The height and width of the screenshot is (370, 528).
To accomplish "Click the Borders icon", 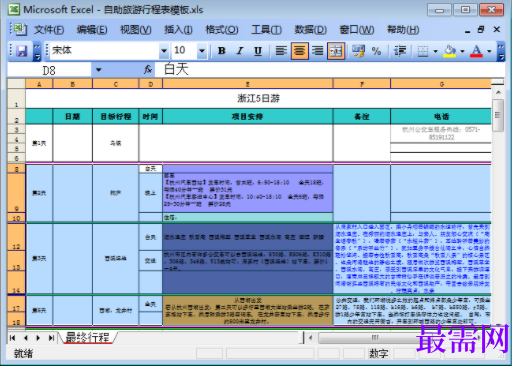I will click(423, 51).
